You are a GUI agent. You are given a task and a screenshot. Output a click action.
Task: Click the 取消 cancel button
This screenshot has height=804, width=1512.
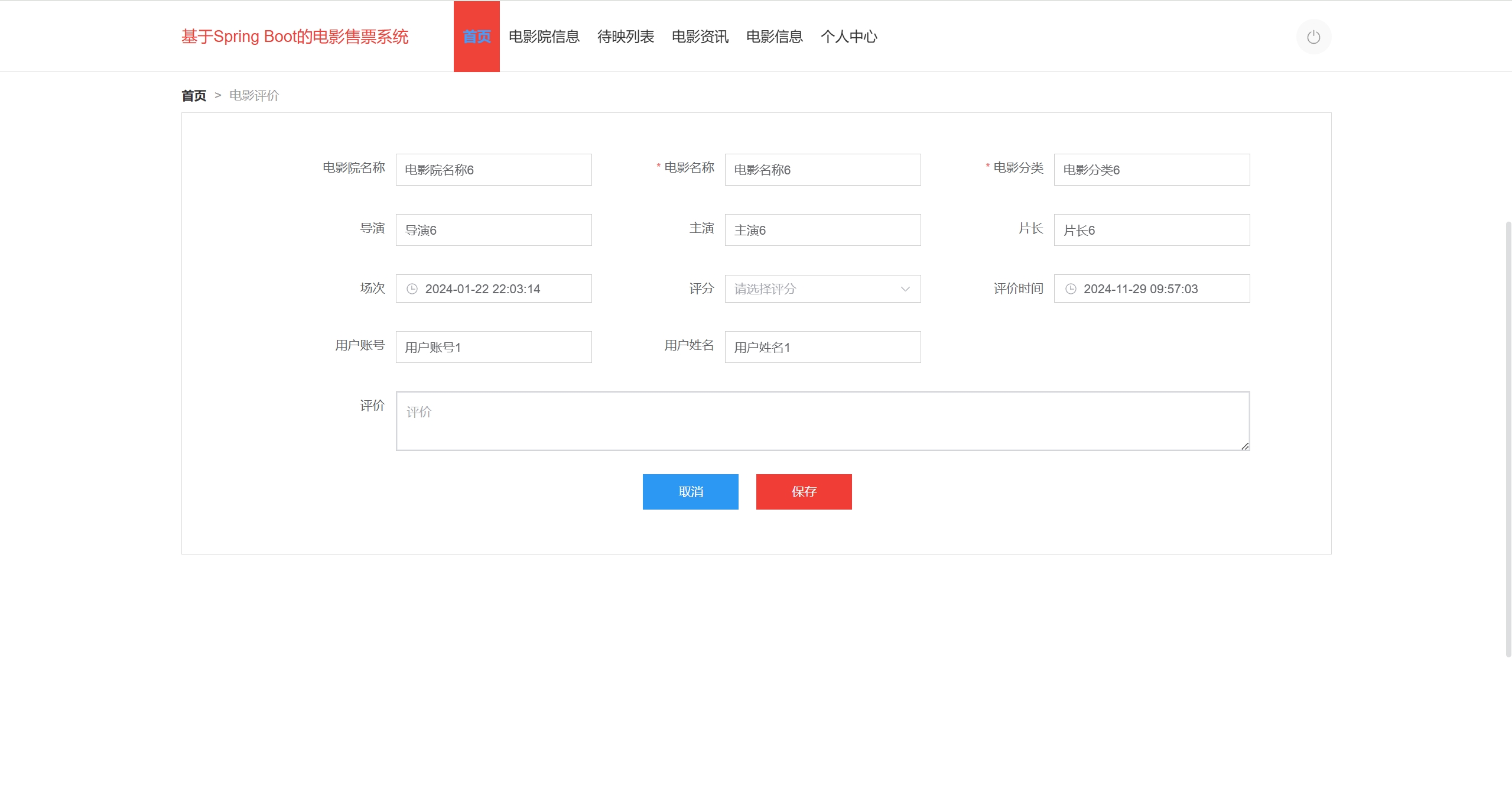[x=691, y=492]
